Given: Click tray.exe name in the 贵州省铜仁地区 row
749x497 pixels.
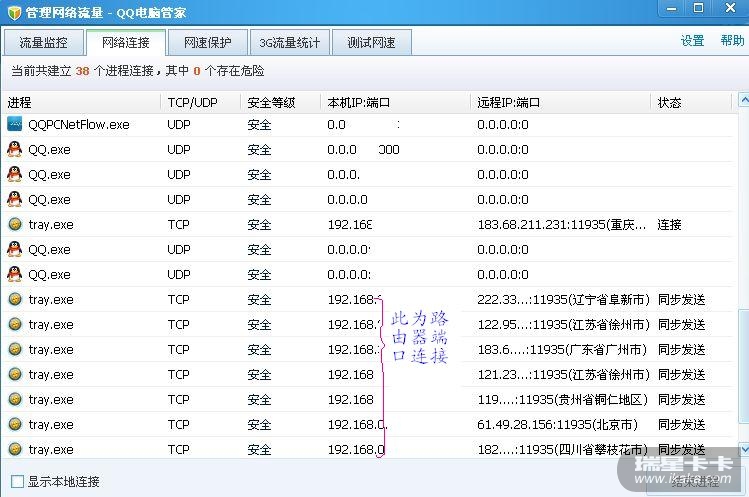Looking at the screenshot, I should [x=51, y=400].
